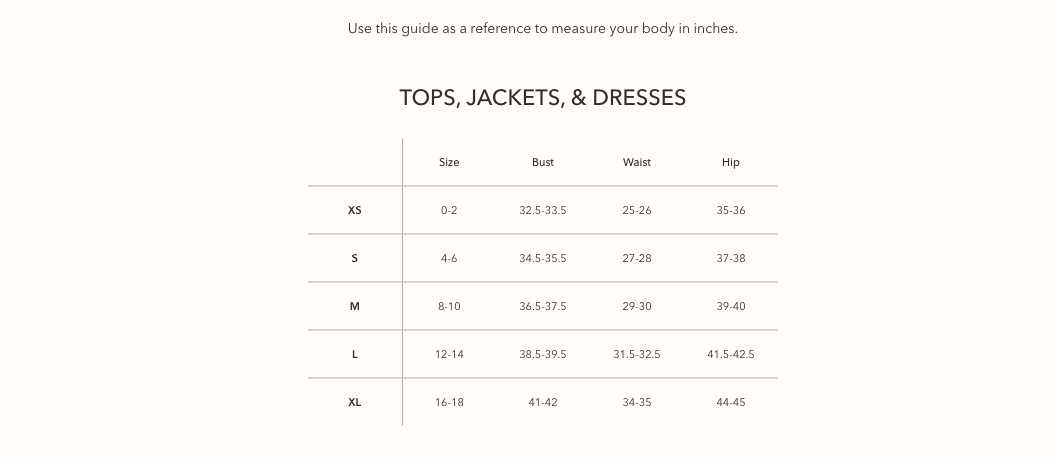Select the 8-10 size cell
Screen dimensions: 1055x458
coord(449,306)
